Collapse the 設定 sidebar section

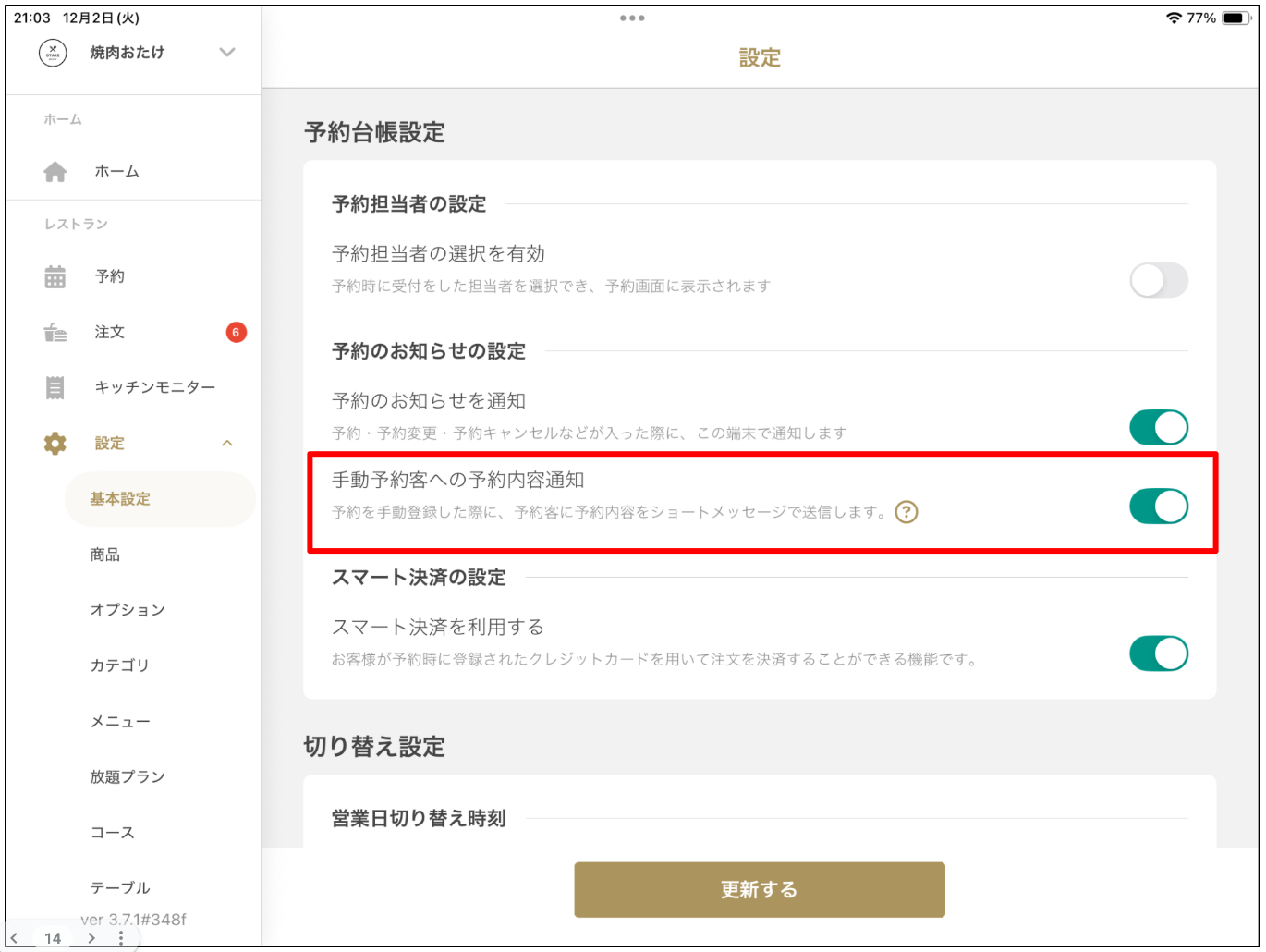(227, 443)
